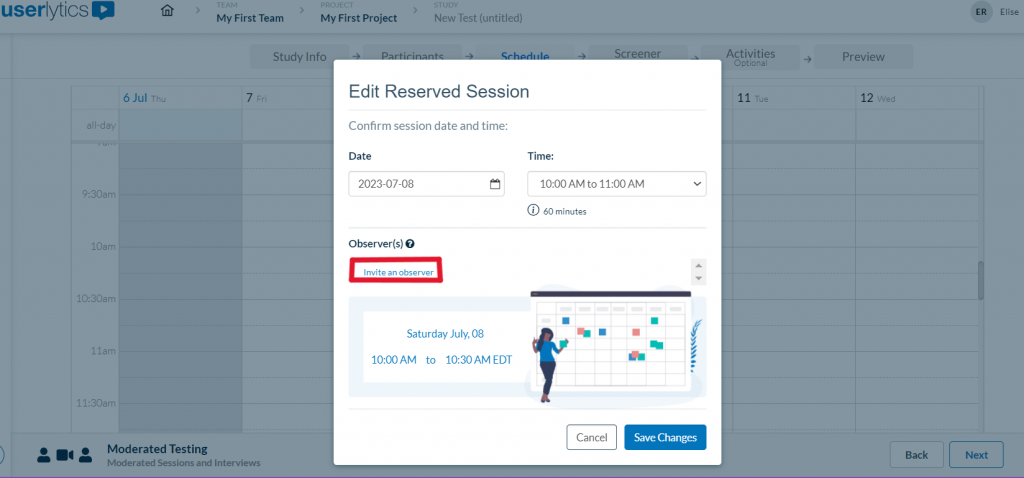Click the observer list scroll down arrow
Viewport: 1024px width, 478px height.
699,278
